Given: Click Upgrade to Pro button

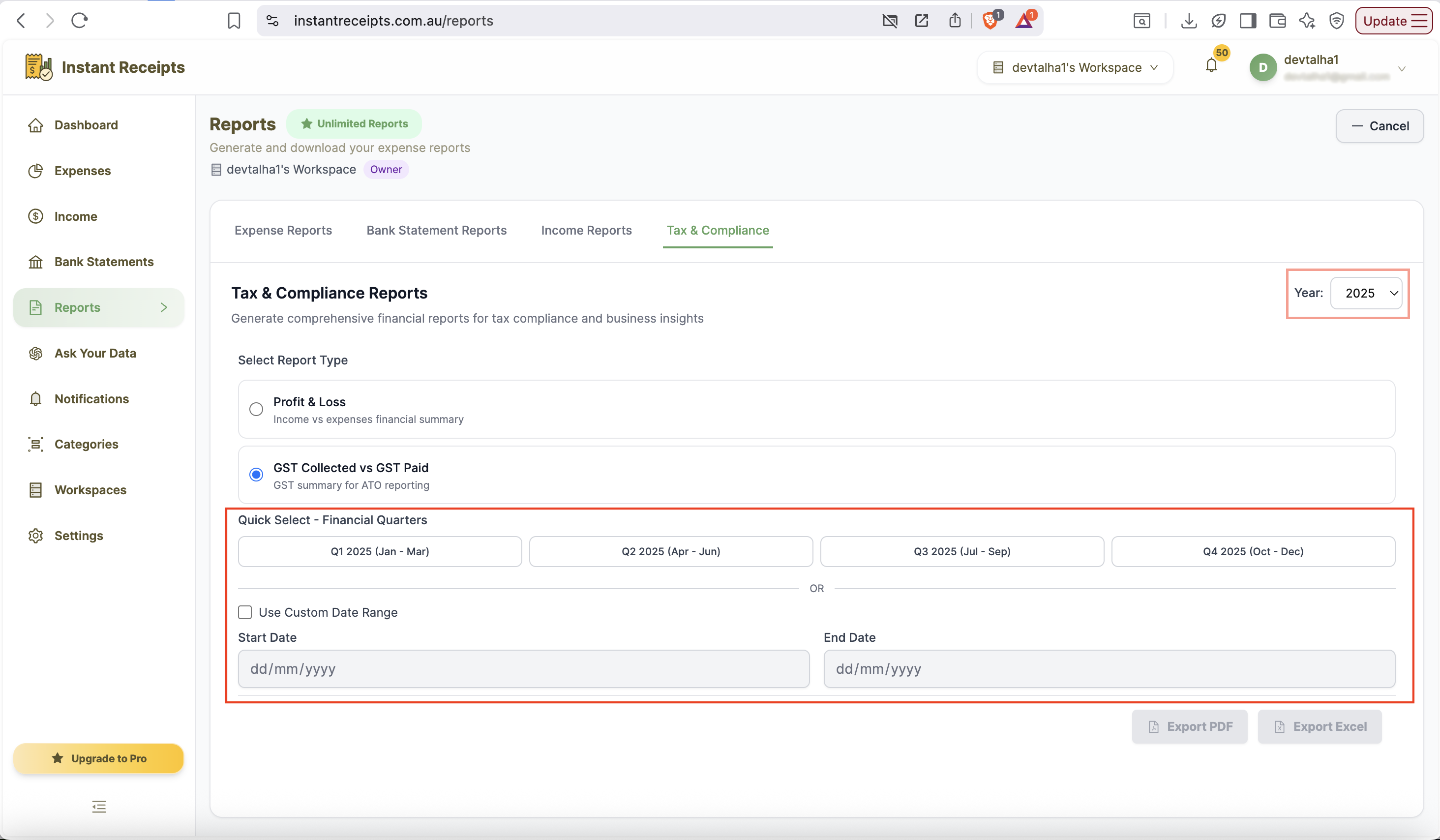Looking at the screenshot, I should (x=98, y=758).
